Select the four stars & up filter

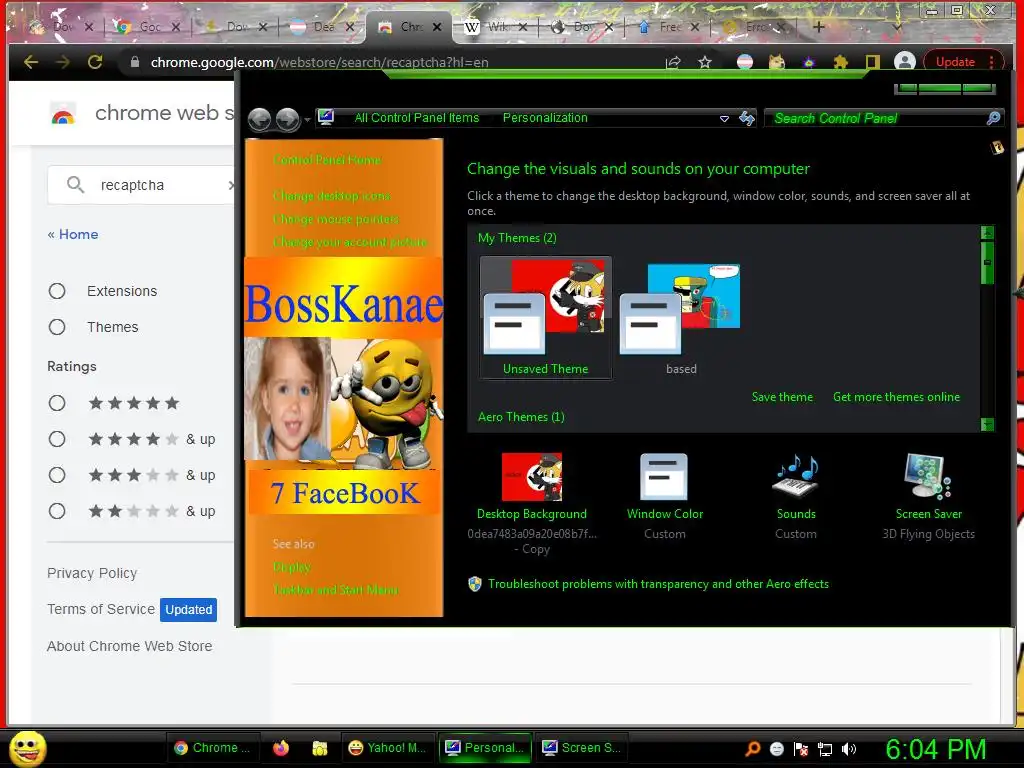tap(57, 439)
